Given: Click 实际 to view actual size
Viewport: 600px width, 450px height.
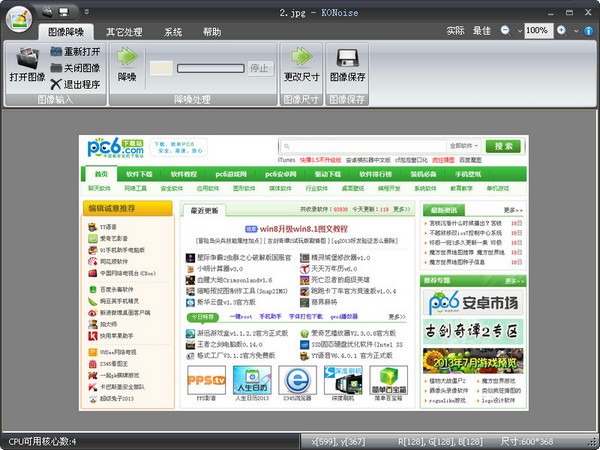Looking at the screenshot, I should tap(455, 31).
